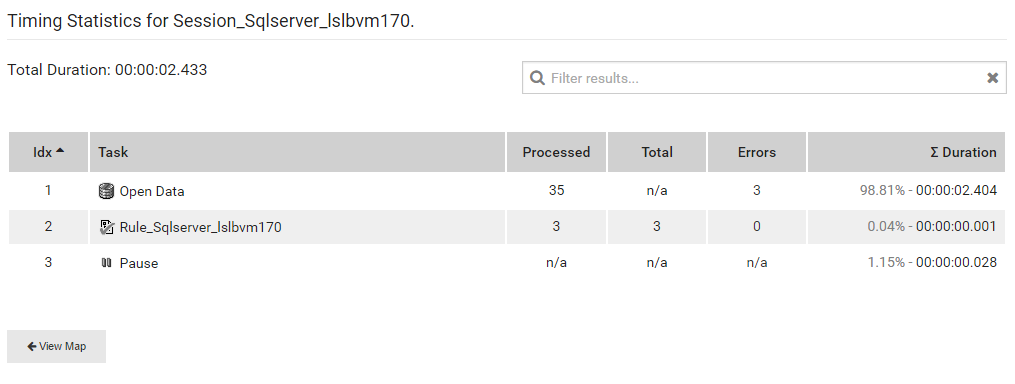The height and width of the screenshot is (384, 1015).
Task: Click the Idx sort arrow
Action: 60,150
